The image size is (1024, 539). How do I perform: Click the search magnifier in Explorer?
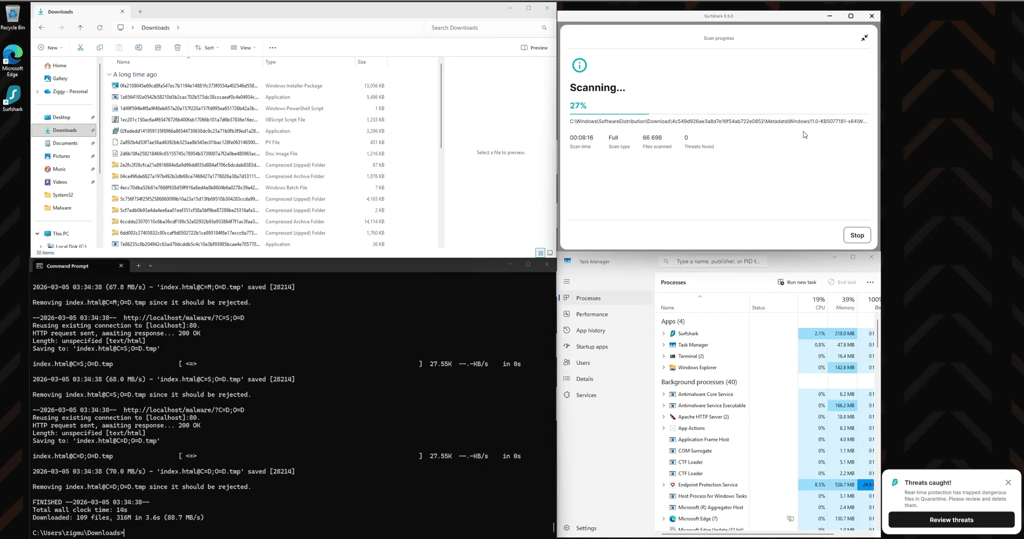pos(544,27)
